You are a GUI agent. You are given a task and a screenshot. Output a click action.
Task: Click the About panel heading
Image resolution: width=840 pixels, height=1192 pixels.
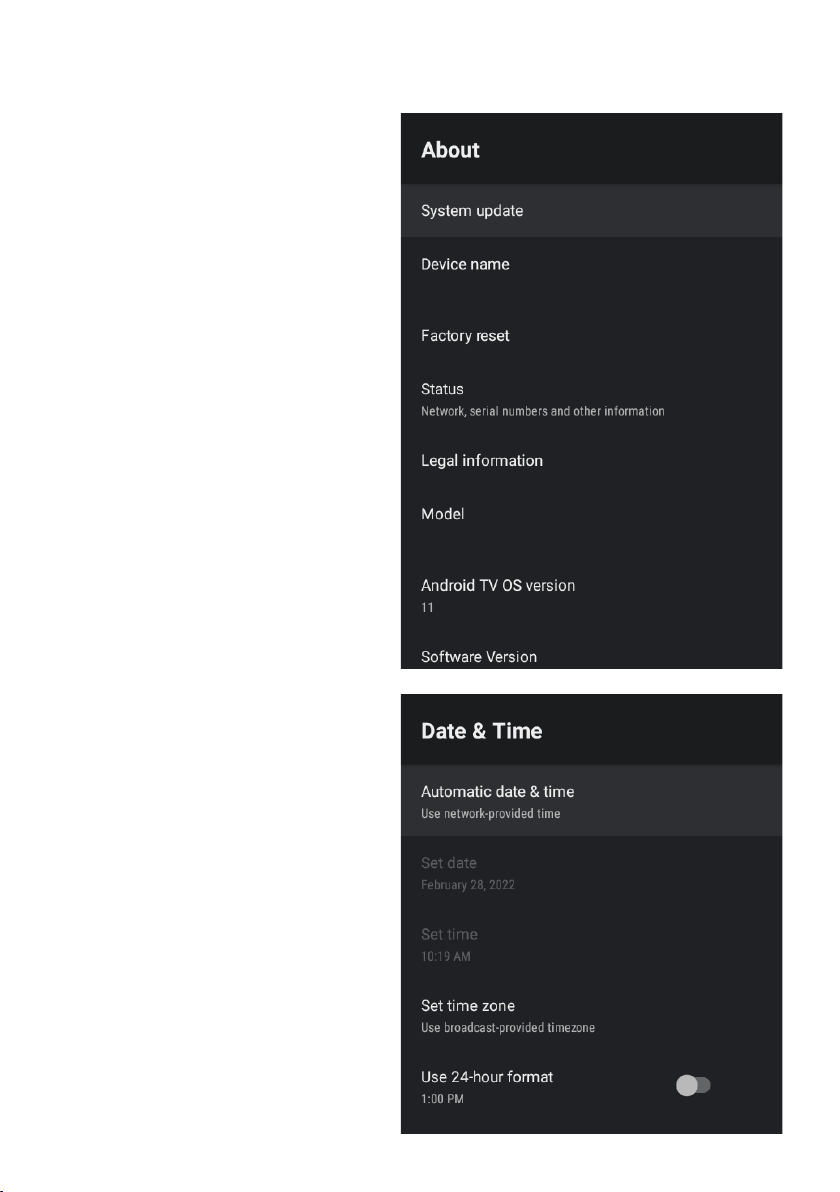450,150
